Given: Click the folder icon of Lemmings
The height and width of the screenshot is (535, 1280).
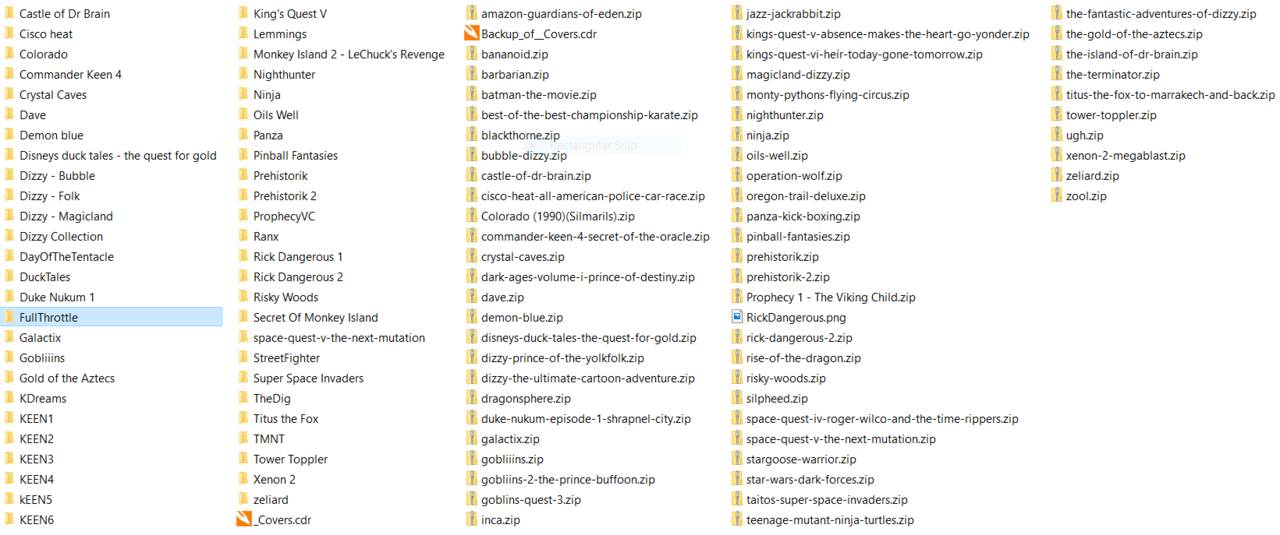Looking at the screenshot, I should point(243,34).
